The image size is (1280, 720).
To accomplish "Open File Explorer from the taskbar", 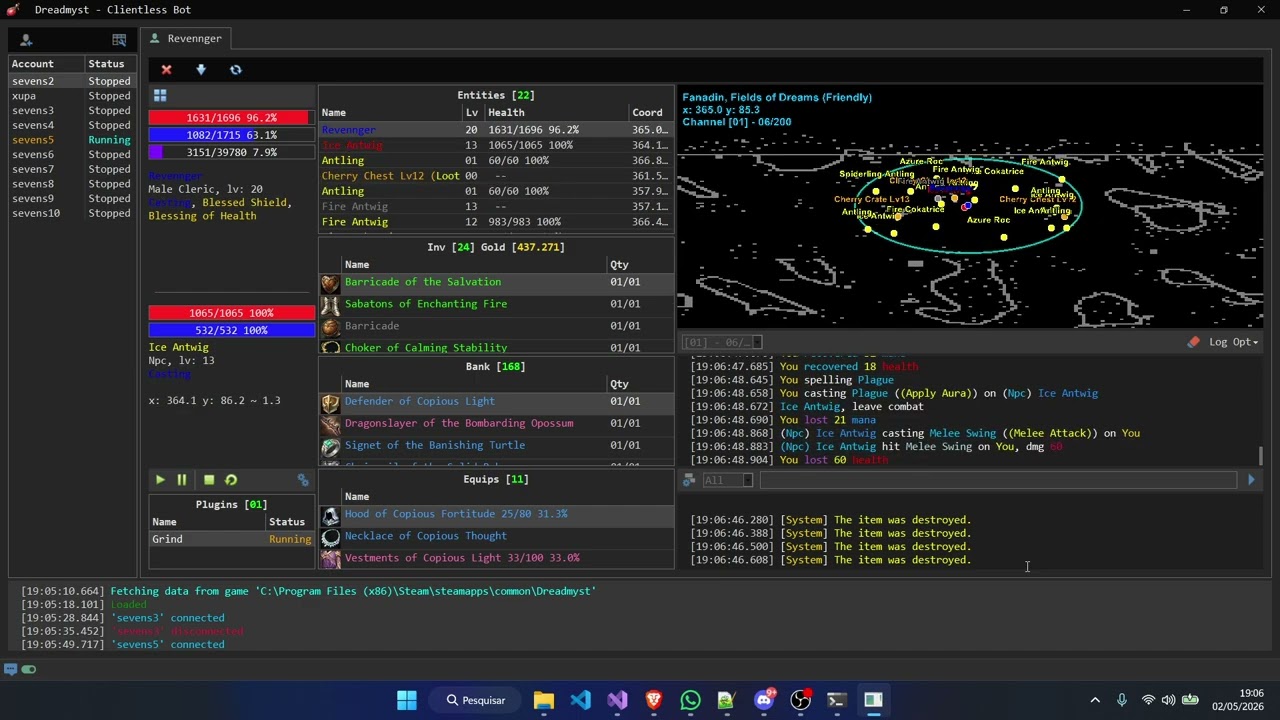I will pos(544,700).
